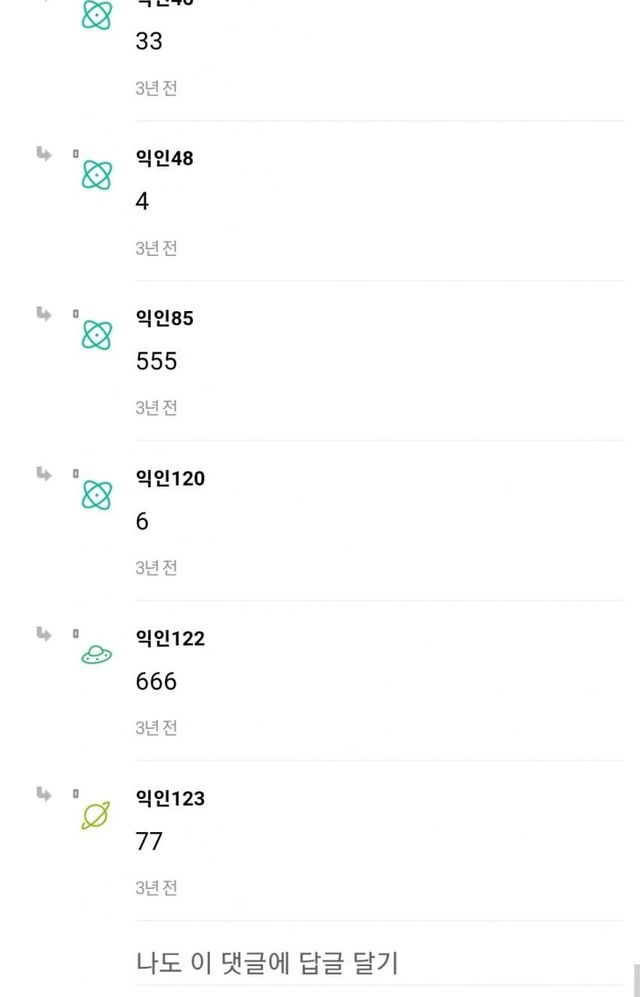
Task: Click the reply arrow beside 익인123
Action: click(44, 794)
